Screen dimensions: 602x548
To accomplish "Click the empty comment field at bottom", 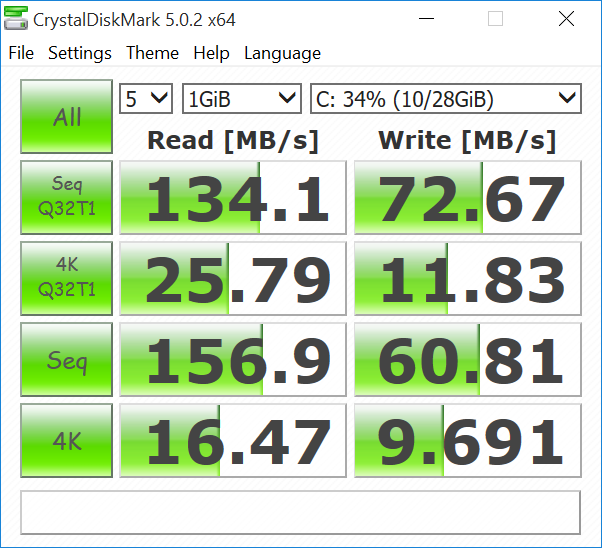I will 300,512.
